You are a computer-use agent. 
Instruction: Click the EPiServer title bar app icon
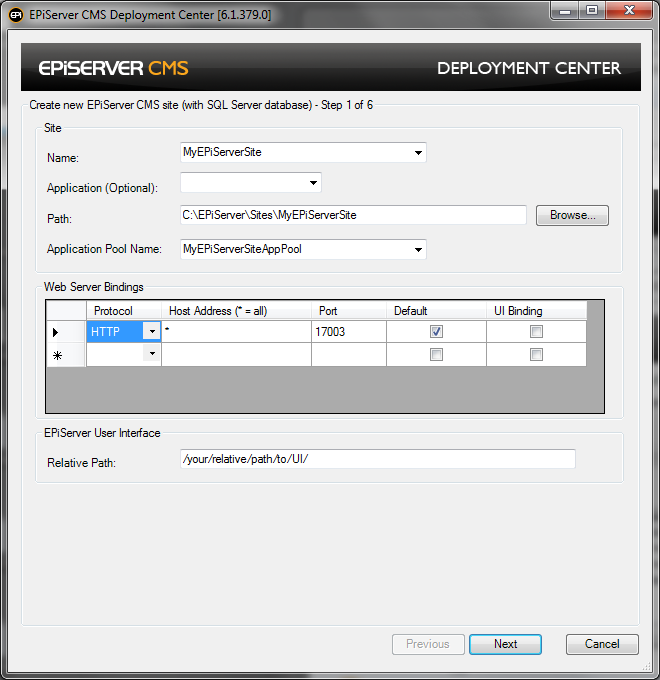tap(16, 15)
